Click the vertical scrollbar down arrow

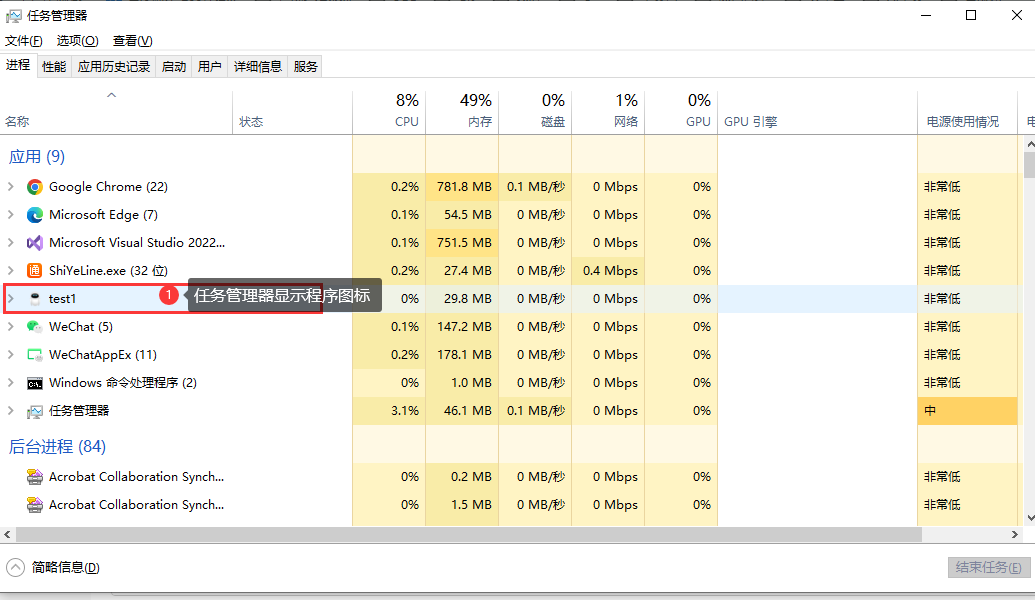[x=1029, y=519]
